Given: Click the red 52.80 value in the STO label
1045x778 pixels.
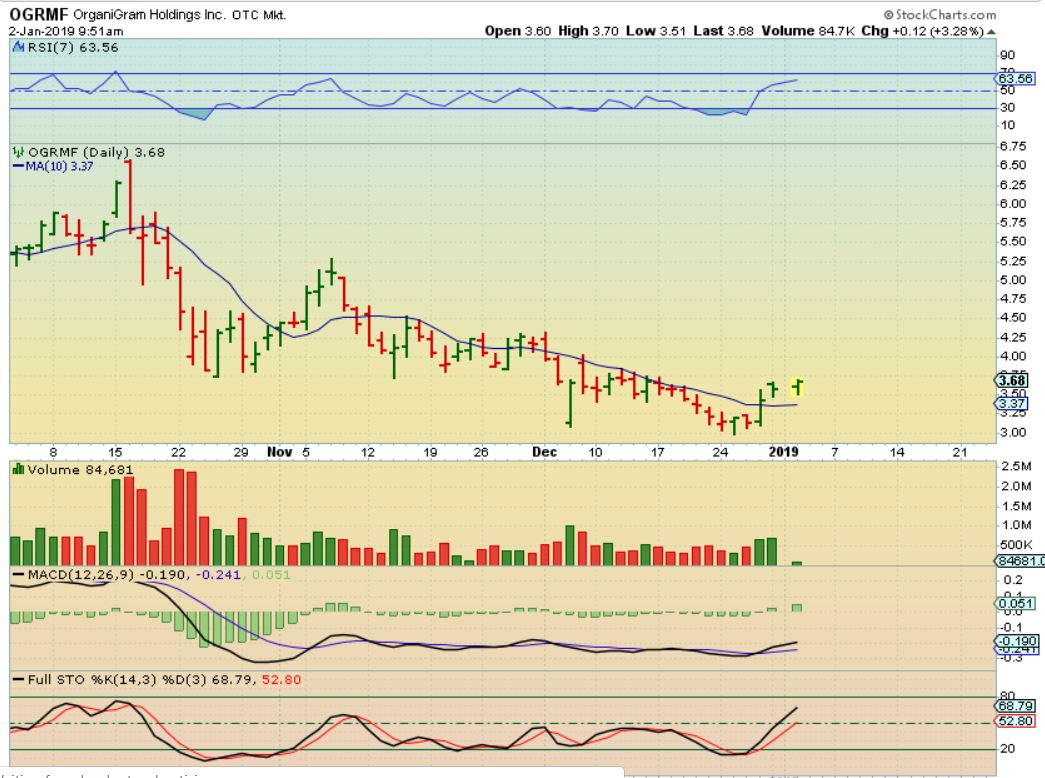Looking at the screenshot, I should [x=281, y=680].
